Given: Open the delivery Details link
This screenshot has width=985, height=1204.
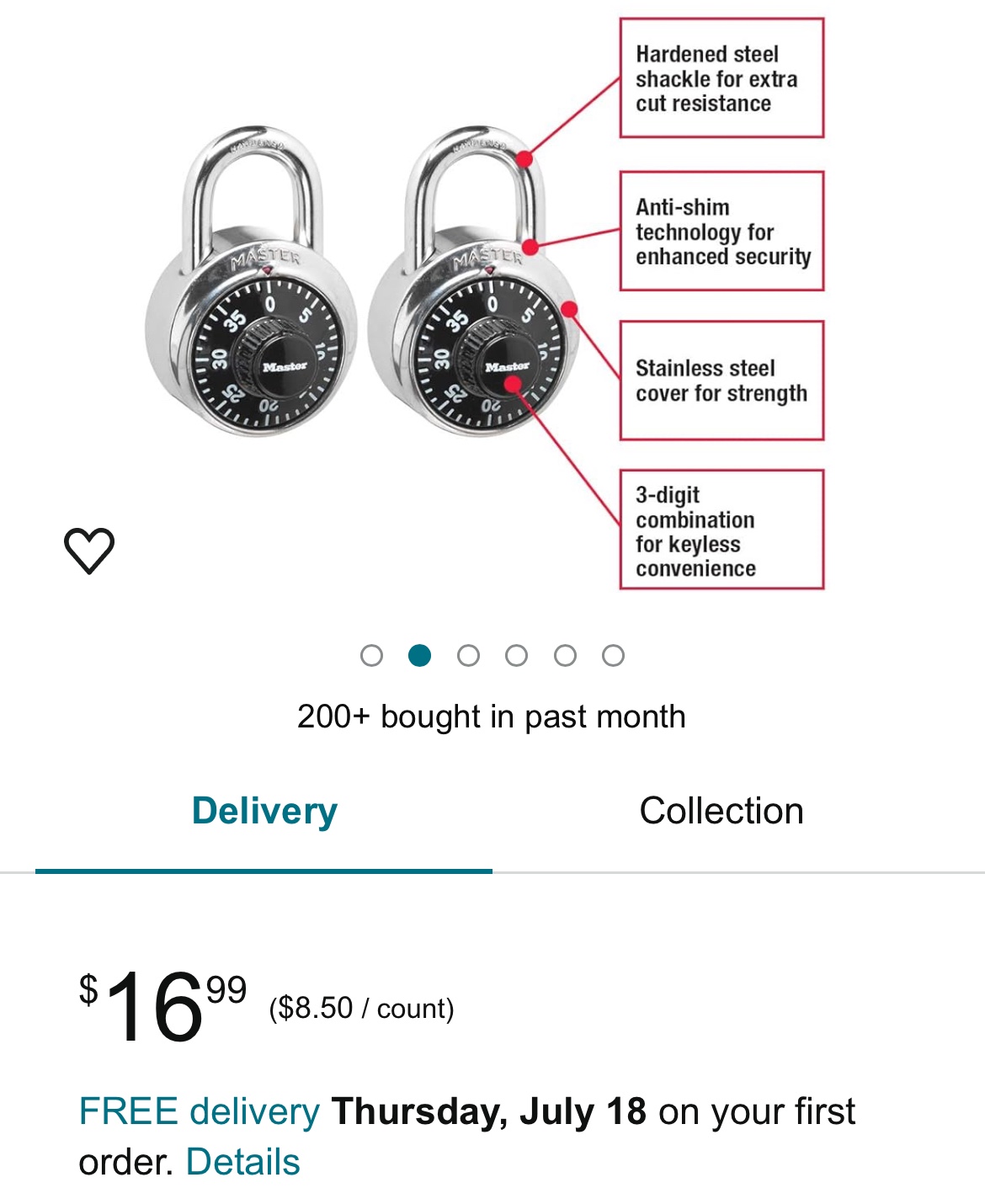Looking at the screenshot, I should (x=242, y=1162).
